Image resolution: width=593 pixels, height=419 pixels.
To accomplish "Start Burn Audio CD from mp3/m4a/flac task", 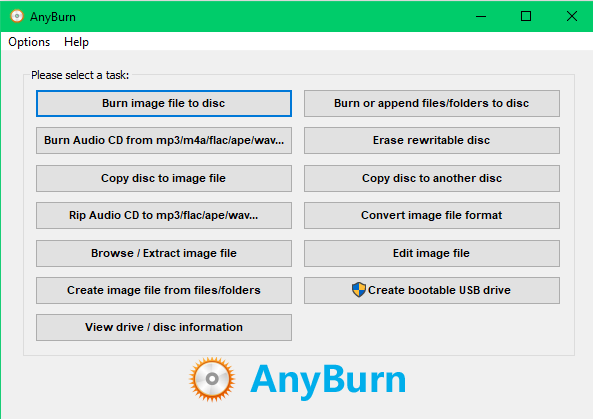I will point(164,140).
